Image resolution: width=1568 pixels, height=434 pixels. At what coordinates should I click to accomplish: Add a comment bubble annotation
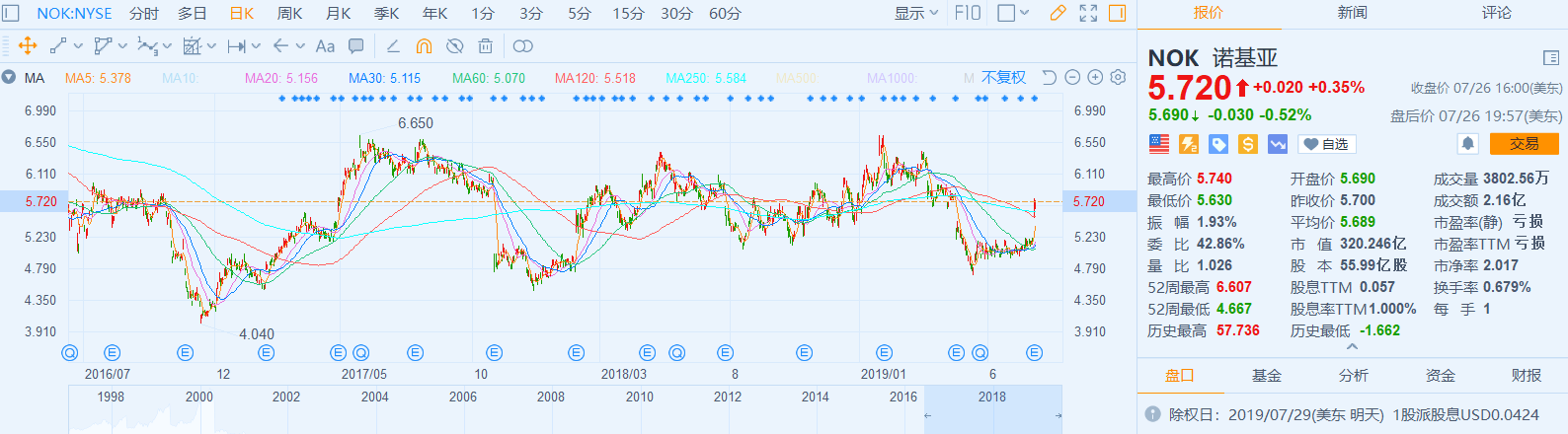356,46
